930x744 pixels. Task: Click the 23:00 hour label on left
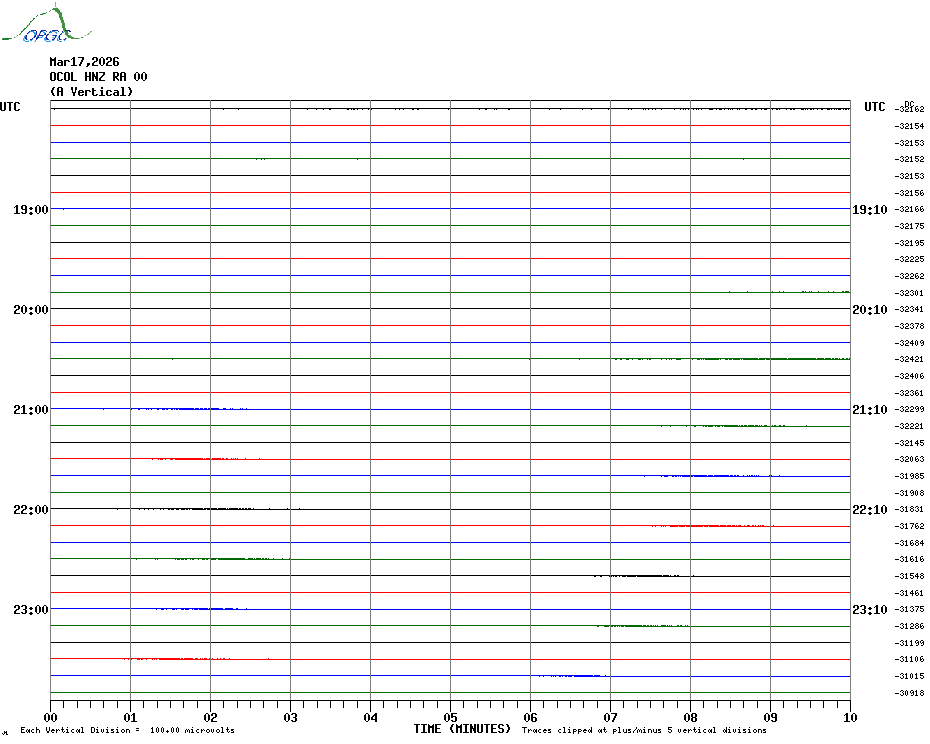[x=30, y=610]
